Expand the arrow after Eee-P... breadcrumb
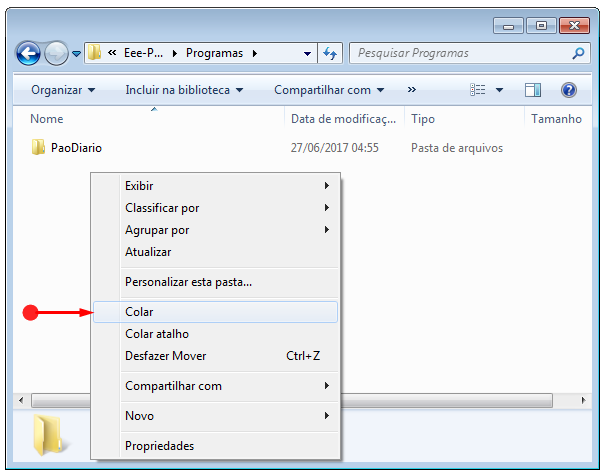 174,53
